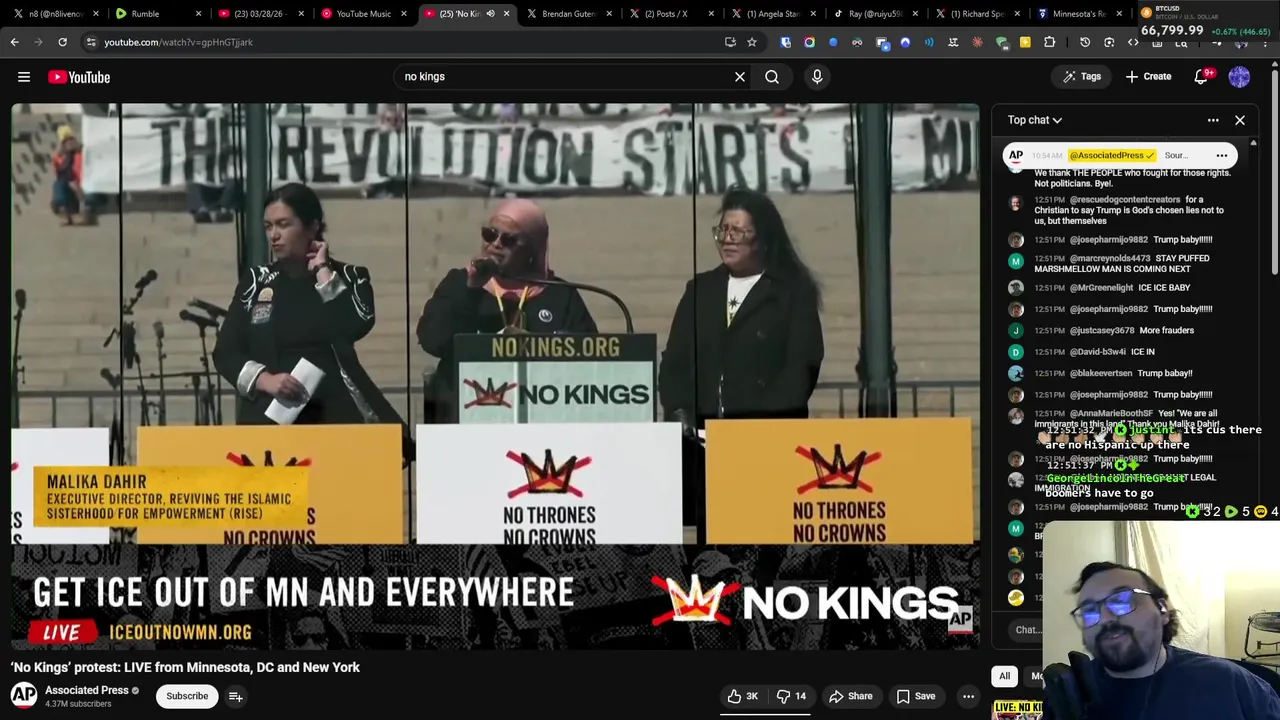The height and width of the screenshot is (720, 1280).
Task: Click the Associated Press channel avatar
Action: [24, 696]
